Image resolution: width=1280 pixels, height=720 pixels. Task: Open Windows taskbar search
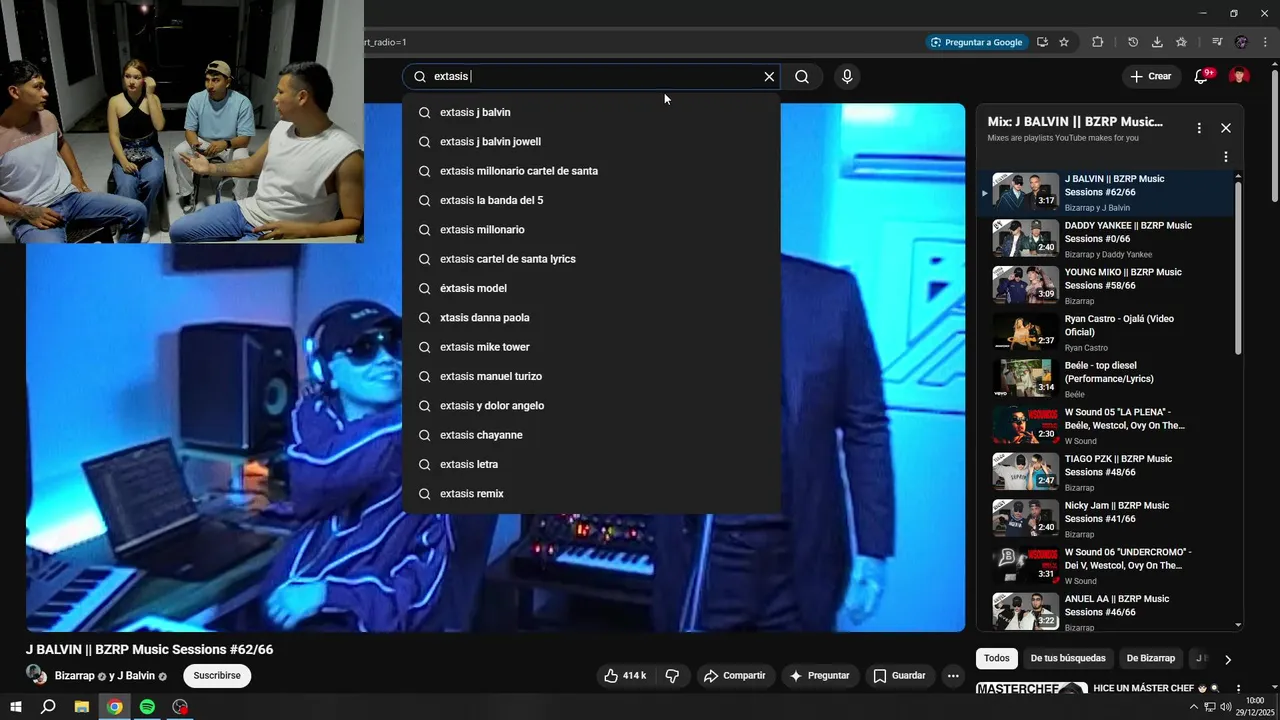(x=48, y=707)
